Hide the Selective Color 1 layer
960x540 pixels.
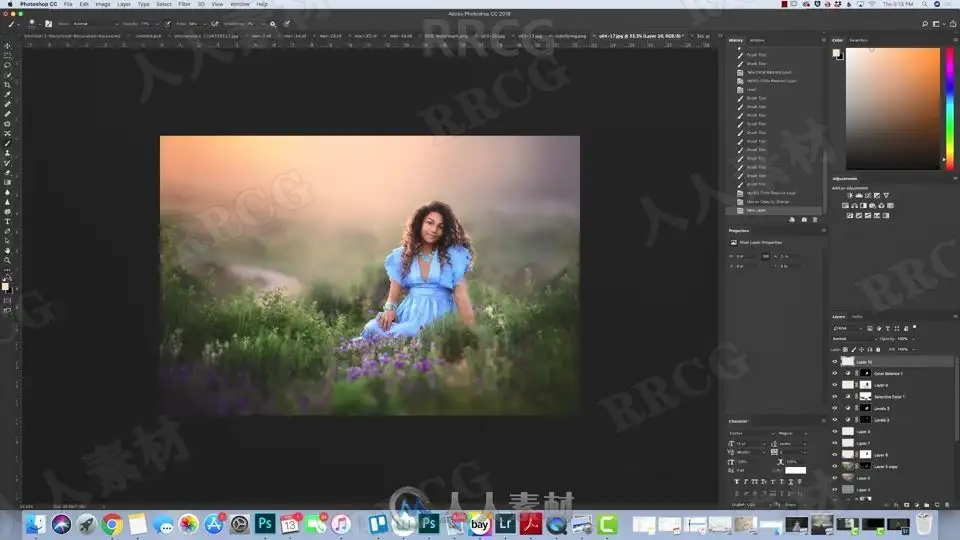click(834, 397)
